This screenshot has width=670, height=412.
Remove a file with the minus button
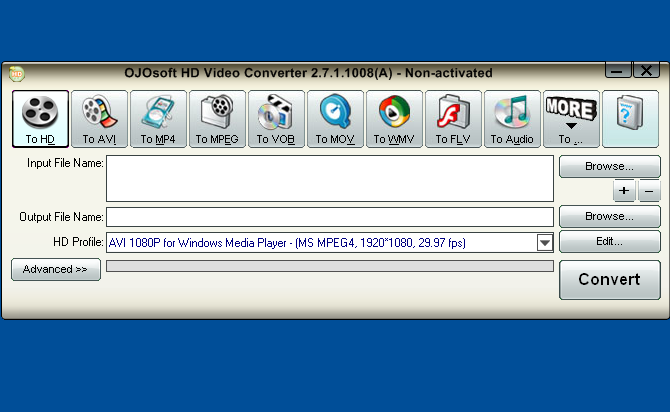tap(649, 191)
